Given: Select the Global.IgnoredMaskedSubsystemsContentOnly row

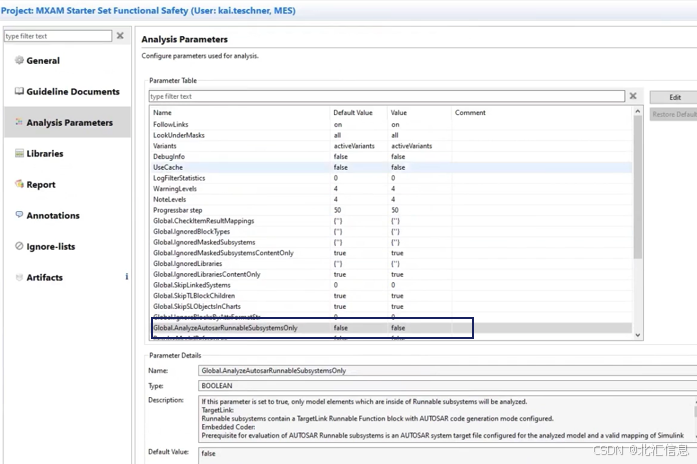Looking at the screenshot, I should pyautogui.click(x=391, y=253).
